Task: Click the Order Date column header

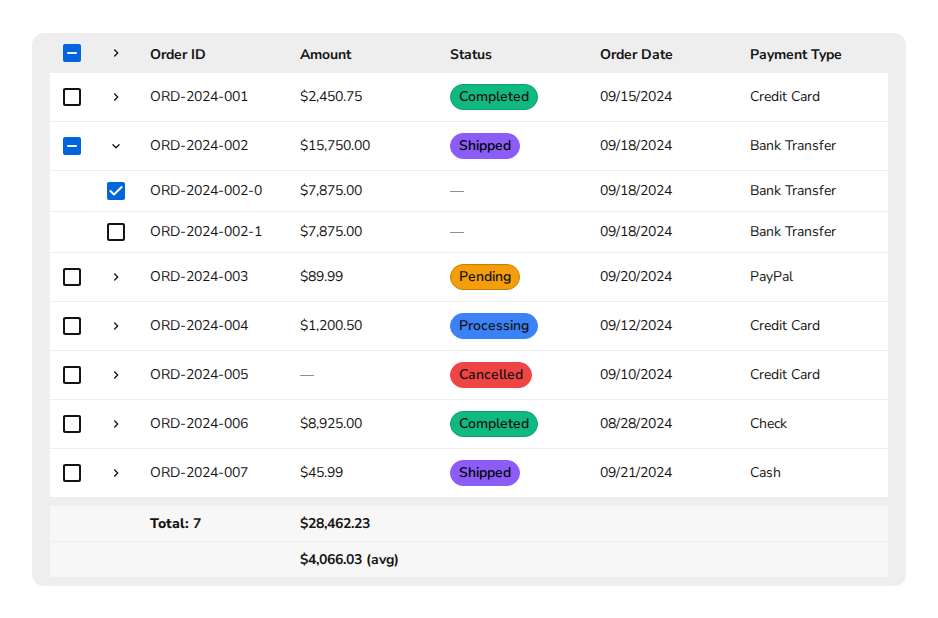Action: click(x=636, y=54)
